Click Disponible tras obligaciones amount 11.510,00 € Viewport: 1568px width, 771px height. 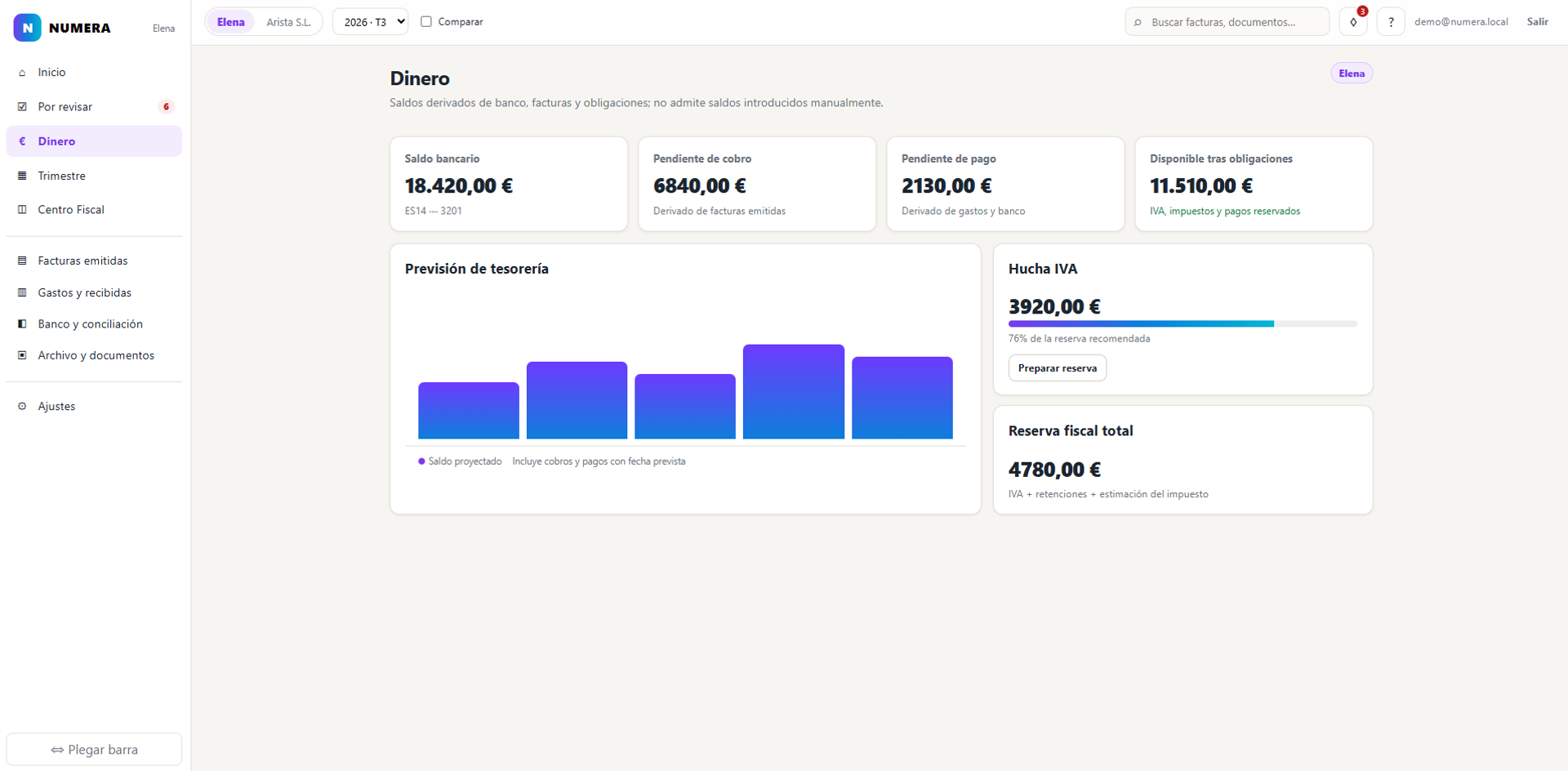point(1201,186)
